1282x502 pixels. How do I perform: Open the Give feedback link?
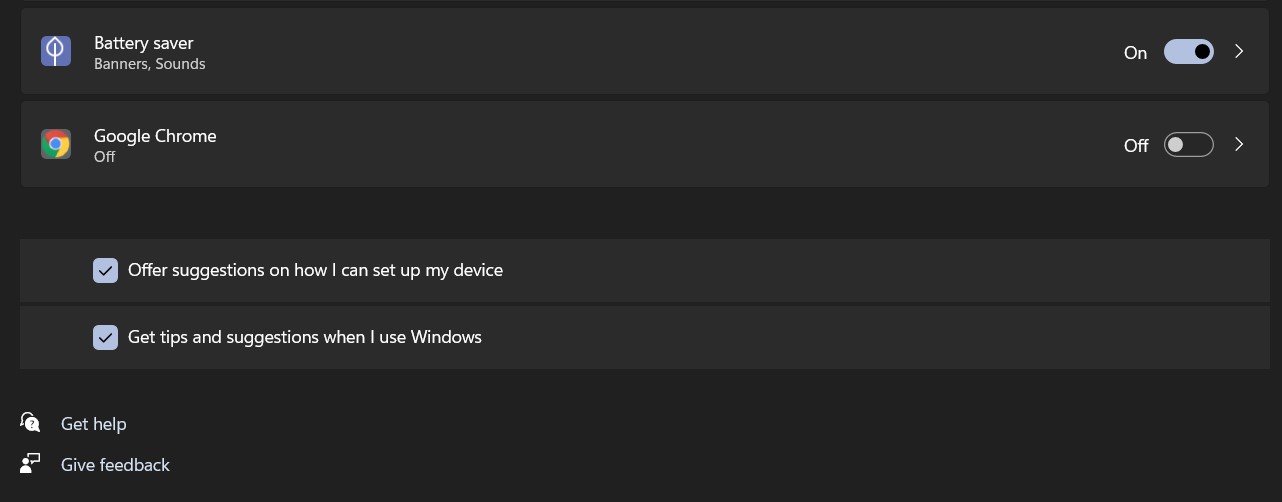tap(115, 465)
